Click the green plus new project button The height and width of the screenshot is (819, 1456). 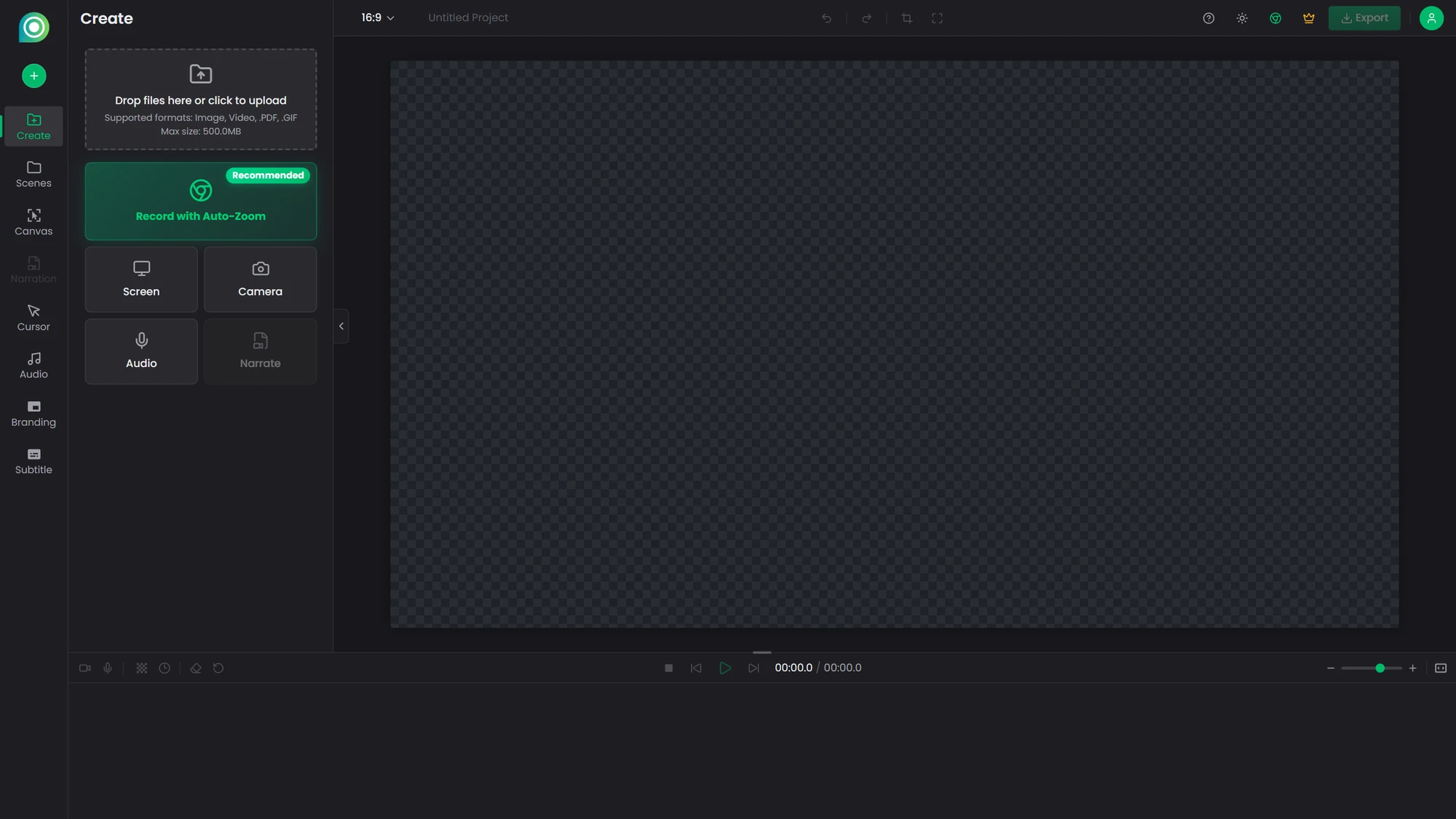click(x=33, y=76)
